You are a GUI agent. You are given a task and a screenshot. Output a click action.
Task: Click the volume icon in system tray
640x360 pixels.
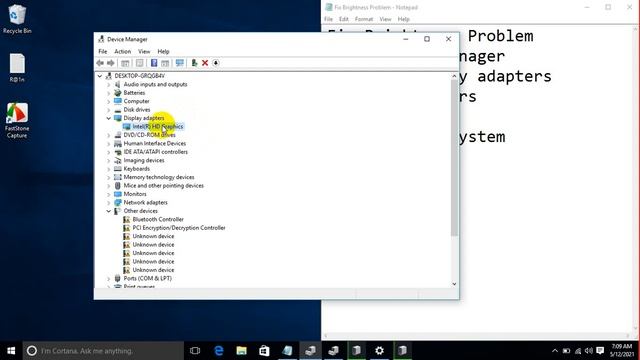click(x=589, y=351)
